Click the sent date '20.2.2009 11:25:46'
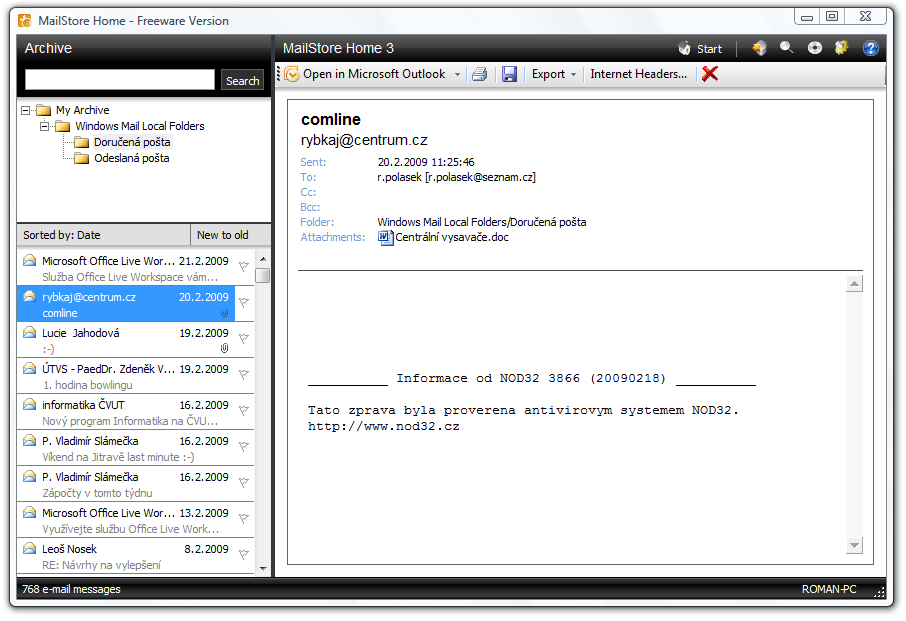This screenshot has width=906, height=621. pyautogui.click(x=426, y=162)
